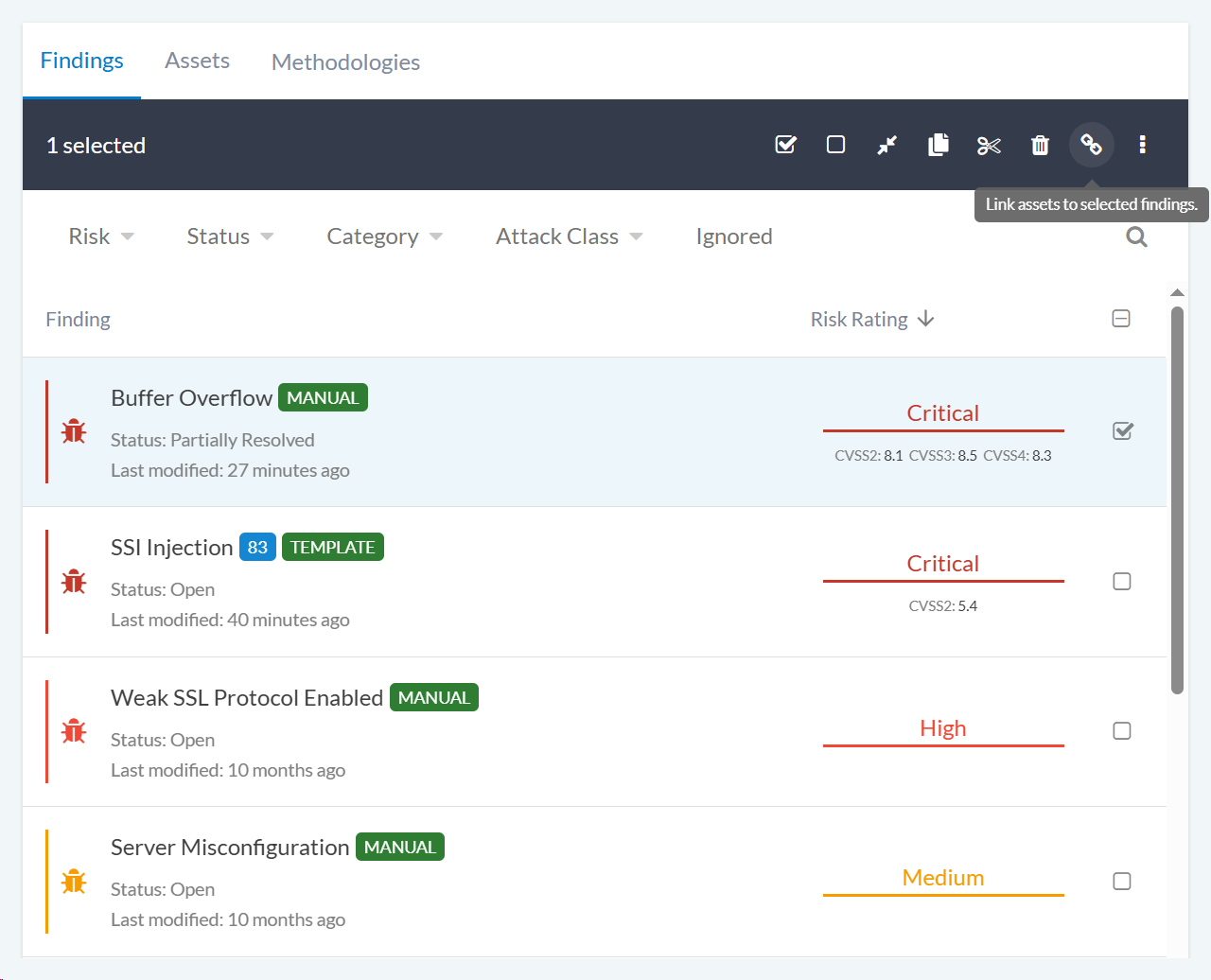Click the deselect all square icon in toolbar

pyautogui.click(x=835, y=145)
